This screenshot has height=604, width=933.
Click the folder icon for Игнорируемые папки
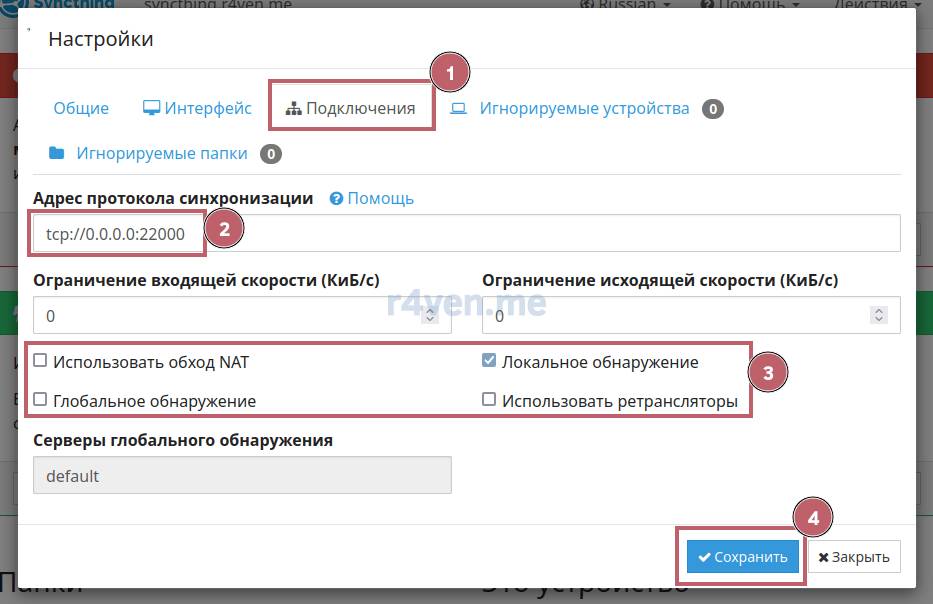(56, 153)
